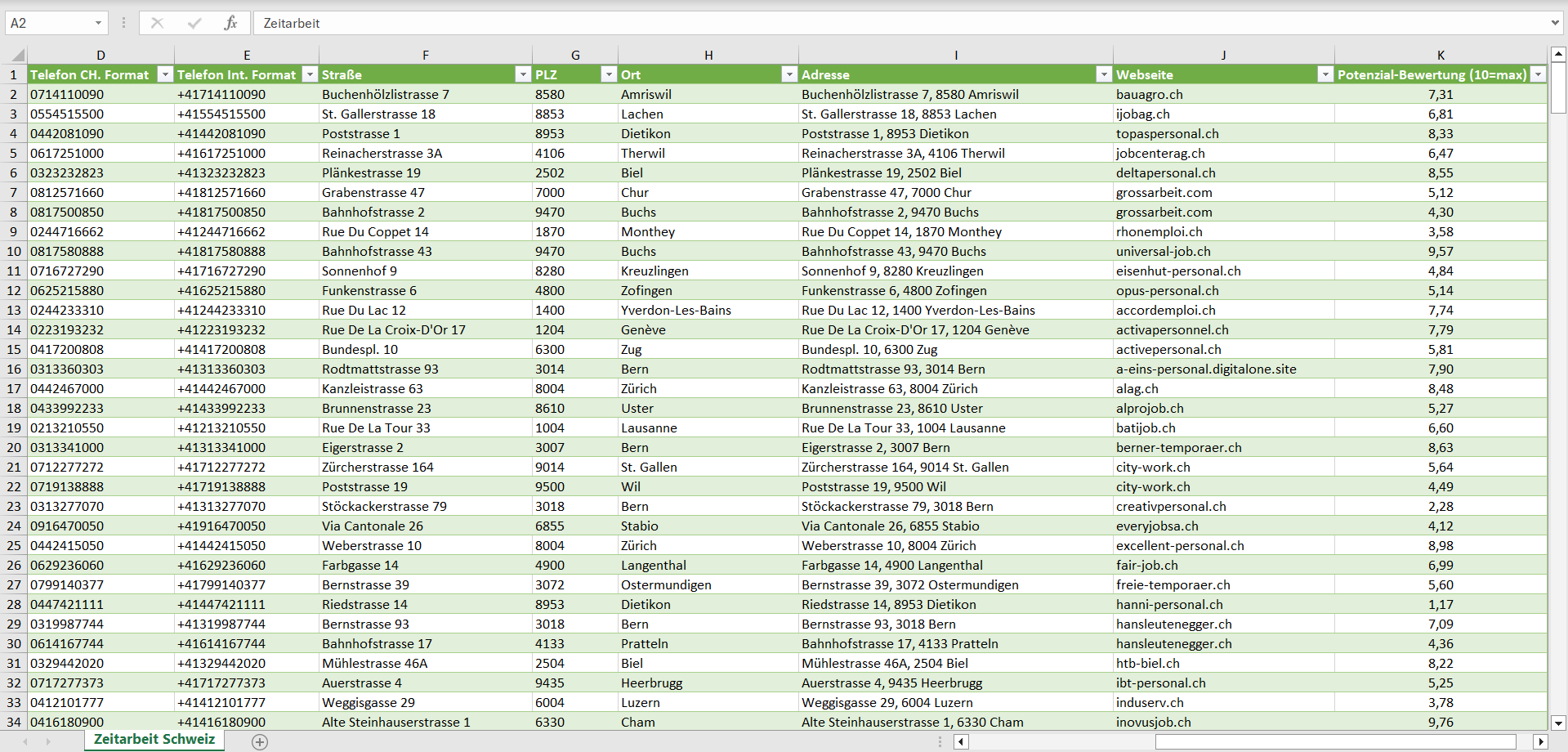Click cell with bauagro.ch
The width and height of the screenshot is (1568, 752).
(1223, 94)
